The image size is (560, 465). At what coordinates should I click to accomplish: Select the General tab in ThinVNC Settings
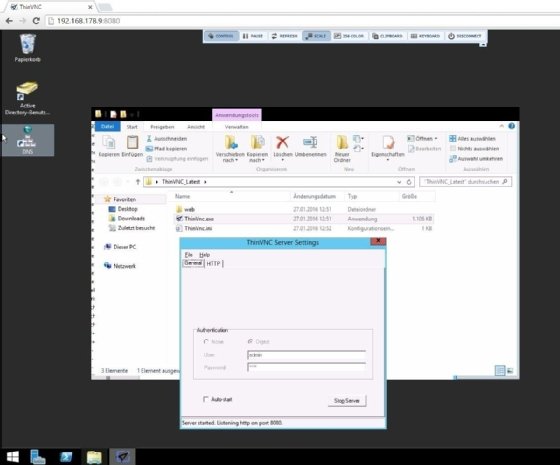pos(193,263)
